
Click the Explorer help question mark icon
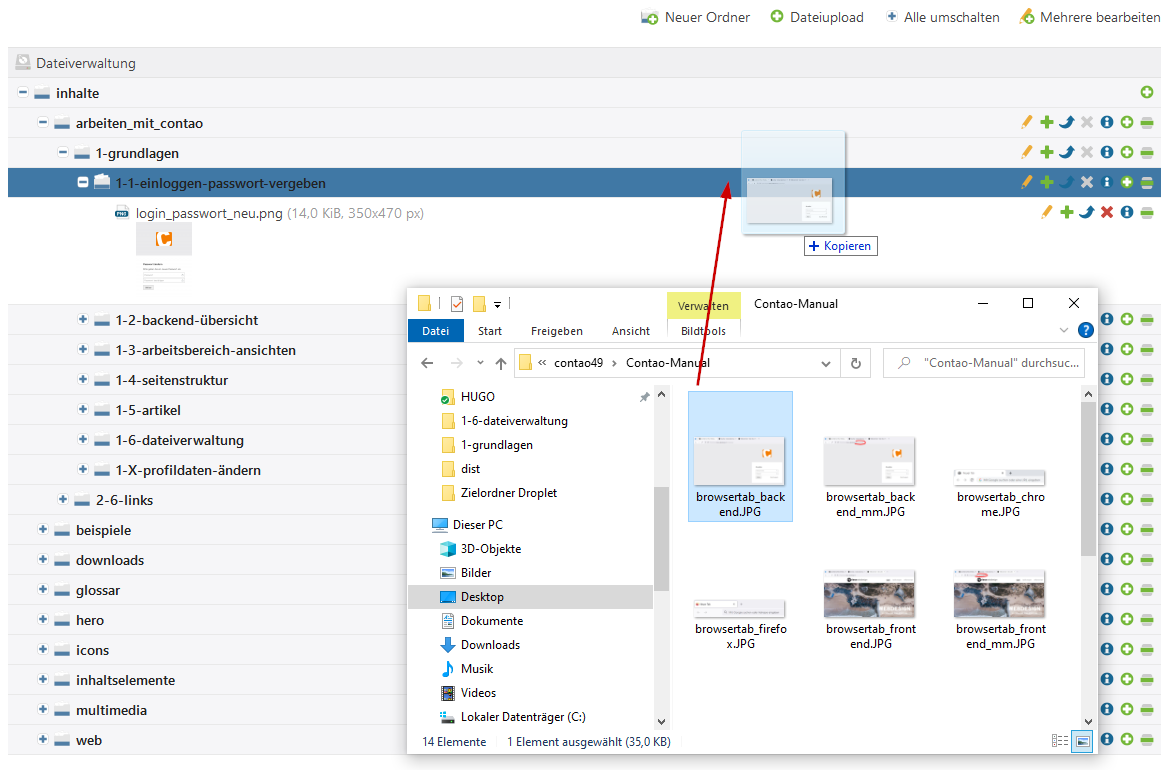(x=1085, y=330)
